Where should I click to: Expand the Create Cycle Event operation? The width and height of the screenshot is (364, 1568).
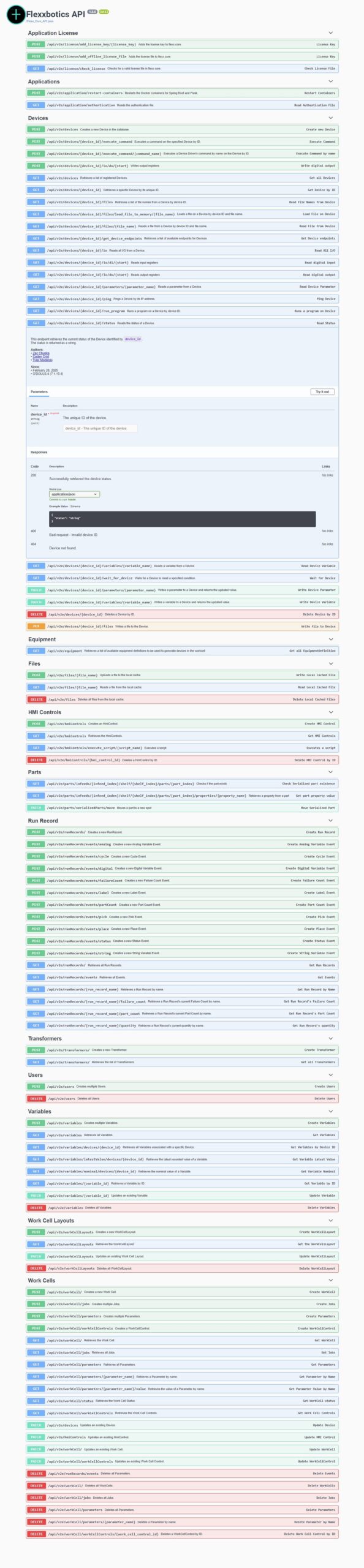(x=182, y=856)
